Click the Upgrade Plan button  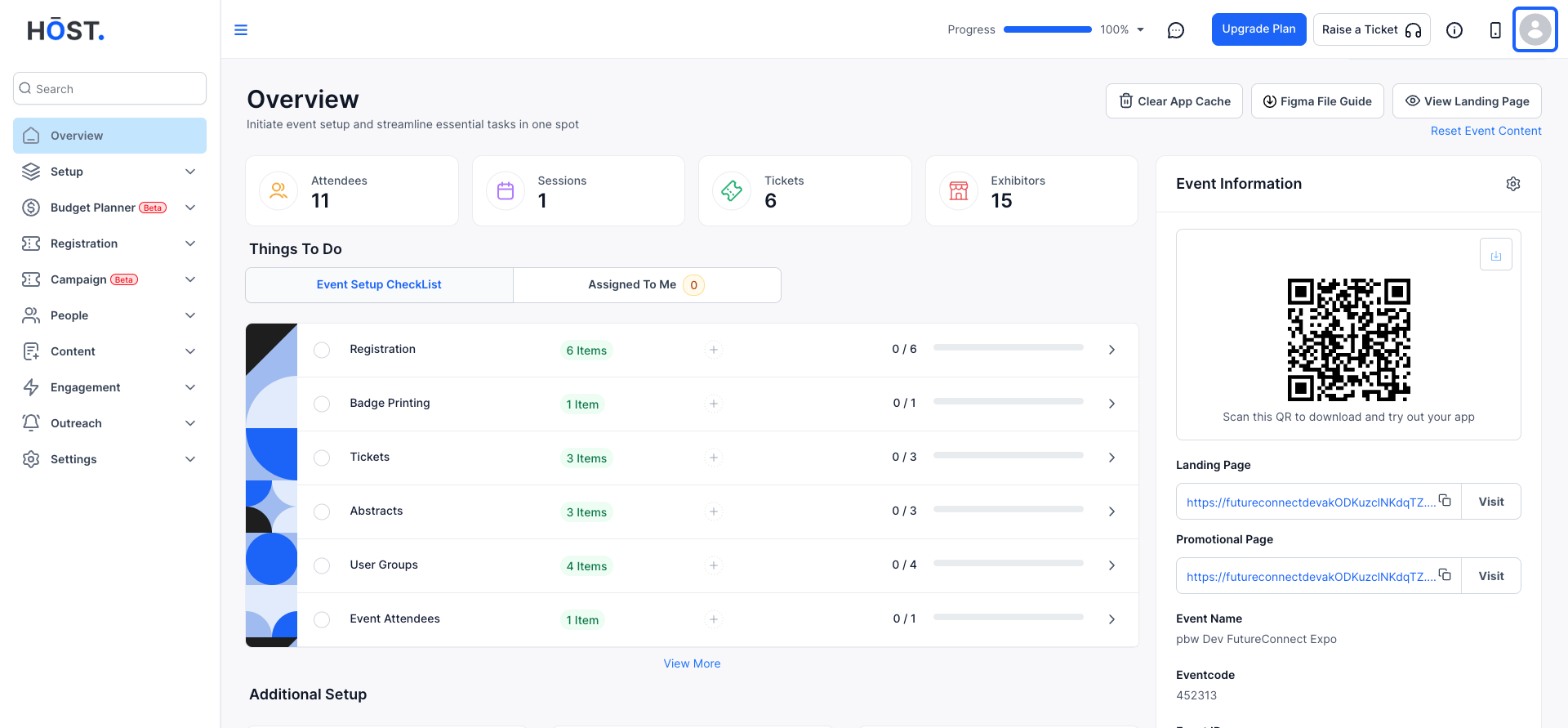1258,29
